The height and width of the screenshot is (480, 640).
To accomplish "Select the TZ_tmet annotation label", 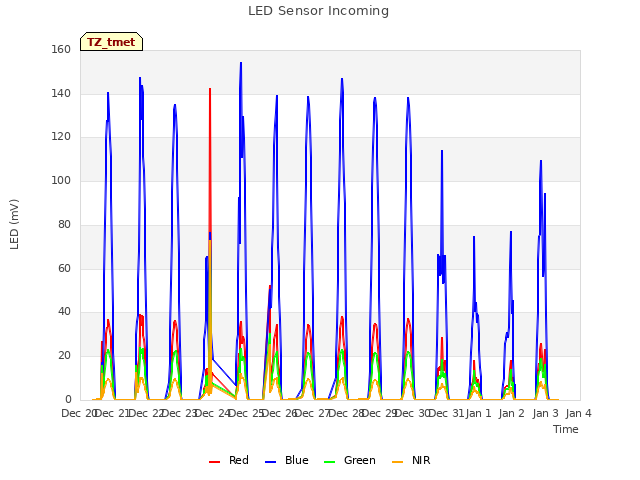I will click(x=111, y=42).
